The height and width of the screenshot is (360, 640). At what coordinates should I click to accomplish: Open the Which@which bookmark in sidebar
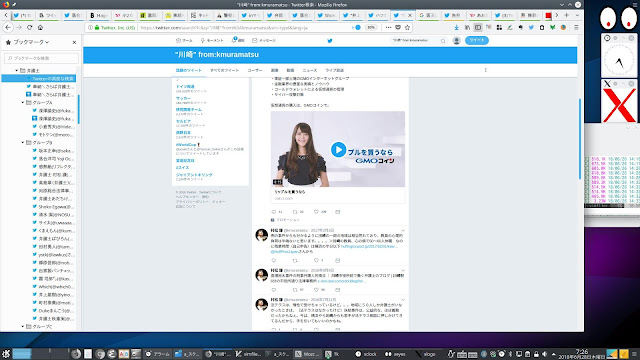pyautogui.click(x=53, y=287)
